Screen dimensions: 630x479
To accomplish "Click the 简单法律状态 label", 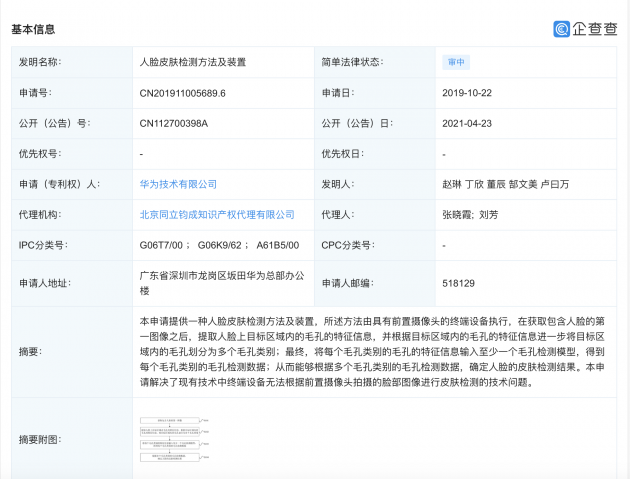I will click(x=352, y=62).
